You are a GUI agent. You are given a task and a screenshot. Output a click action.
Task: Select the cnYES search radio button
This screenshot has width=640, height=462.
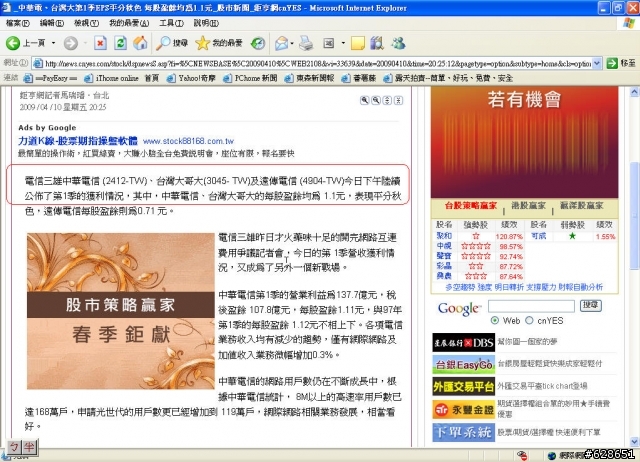pyautogui.click(x=529, y=320)
